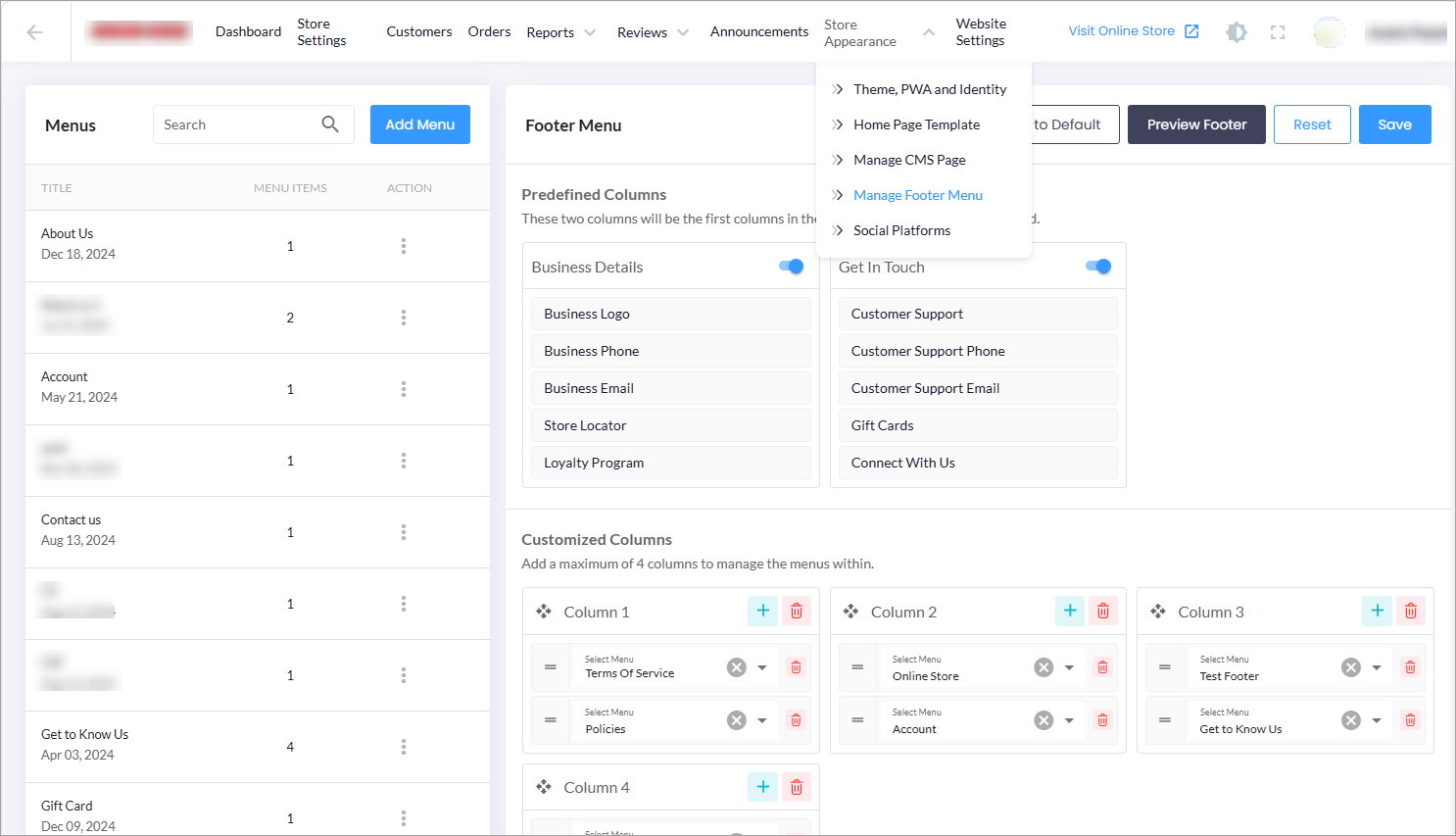Screen dimensions: 1456x836
Task: Add a menu item to Column 2
Action: (x=1070, y=611)
